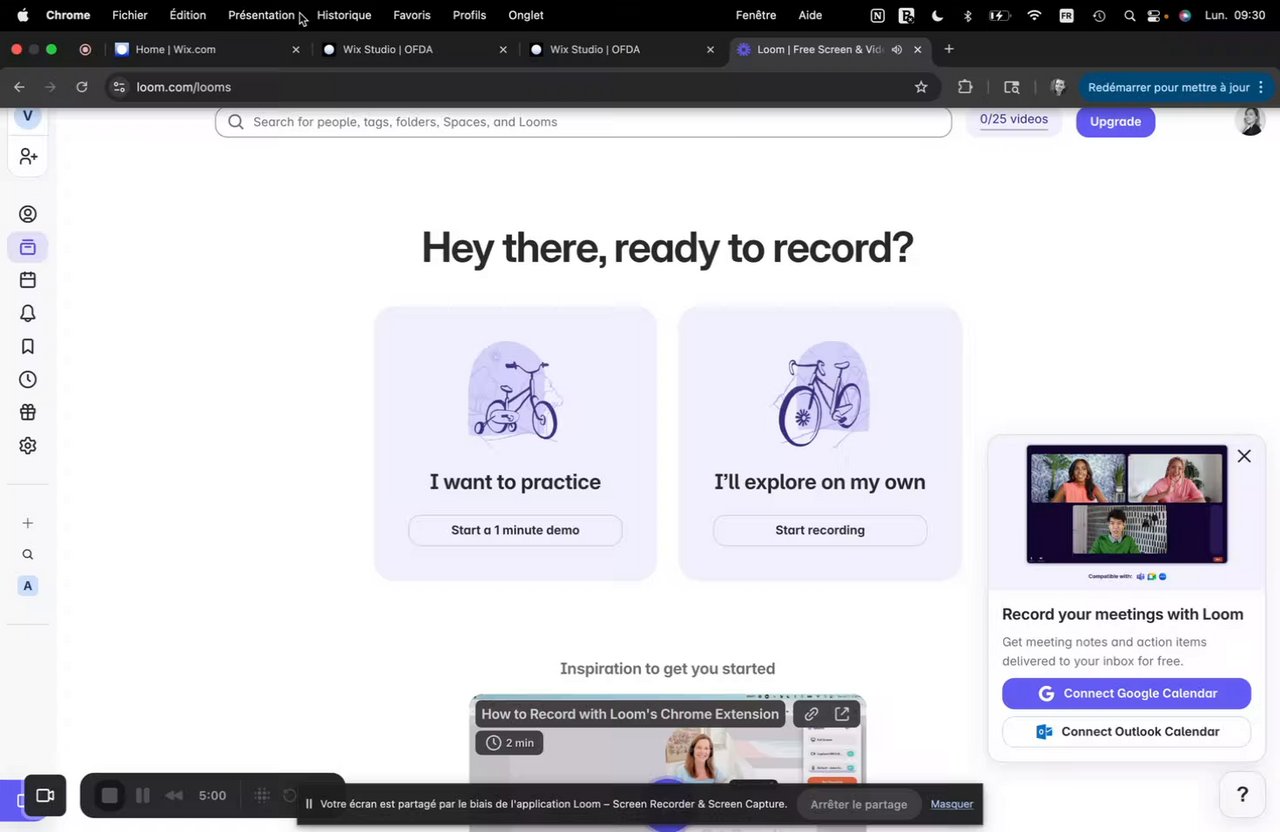Select the 'A' space badge in the sidebar
Screen dimensions: 1280x832
(28, 586)
